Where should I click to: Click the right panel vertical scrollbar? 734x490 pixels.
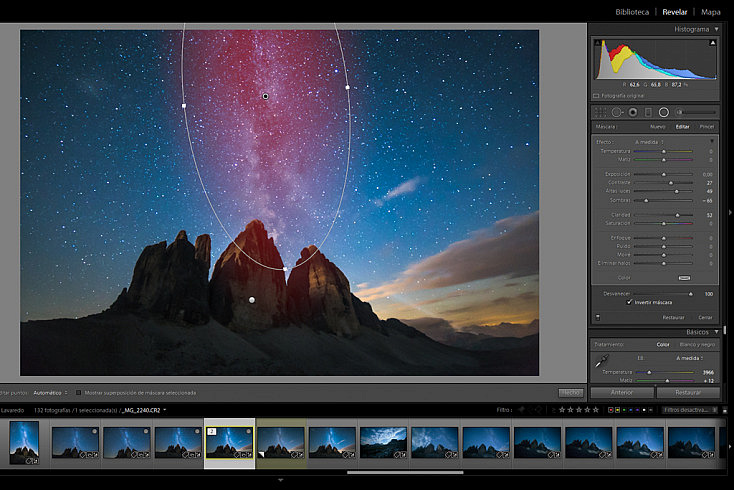(725, 330)
